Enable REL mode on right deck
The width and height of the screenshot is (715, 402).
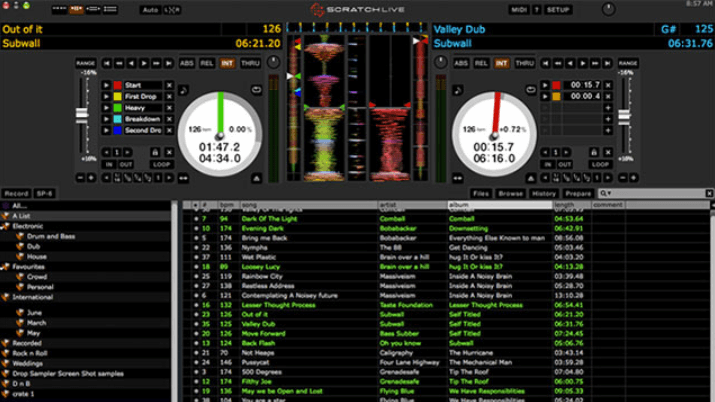click(481, 63)
